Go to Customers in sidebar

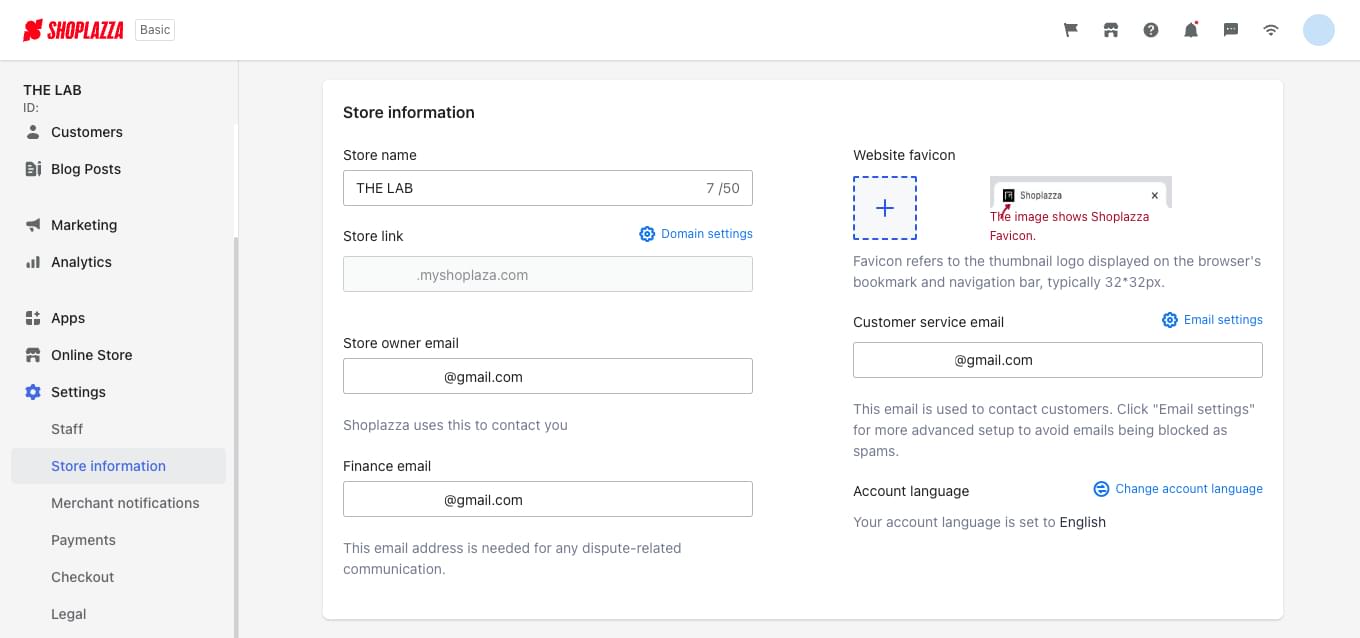pyautogui.click(x=86, y=132)
